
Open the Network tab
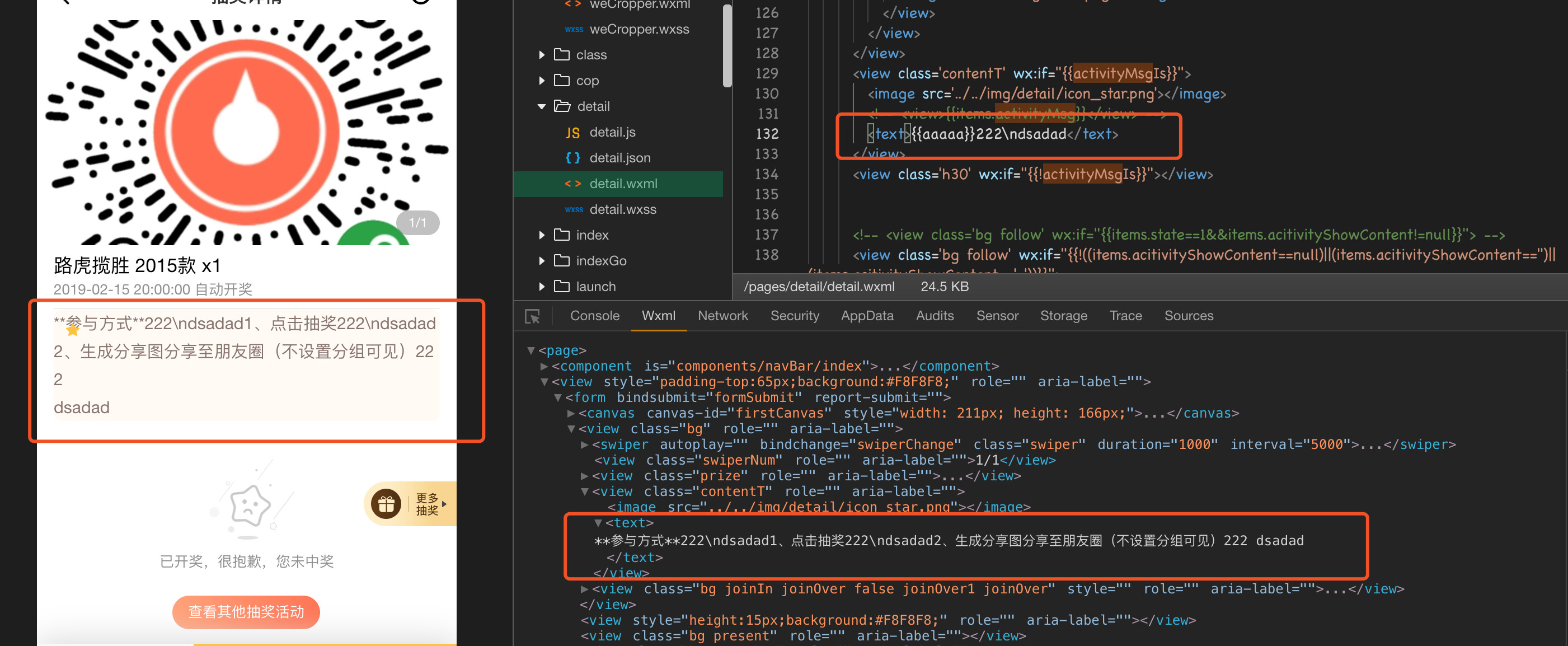(x=722, y=315)
